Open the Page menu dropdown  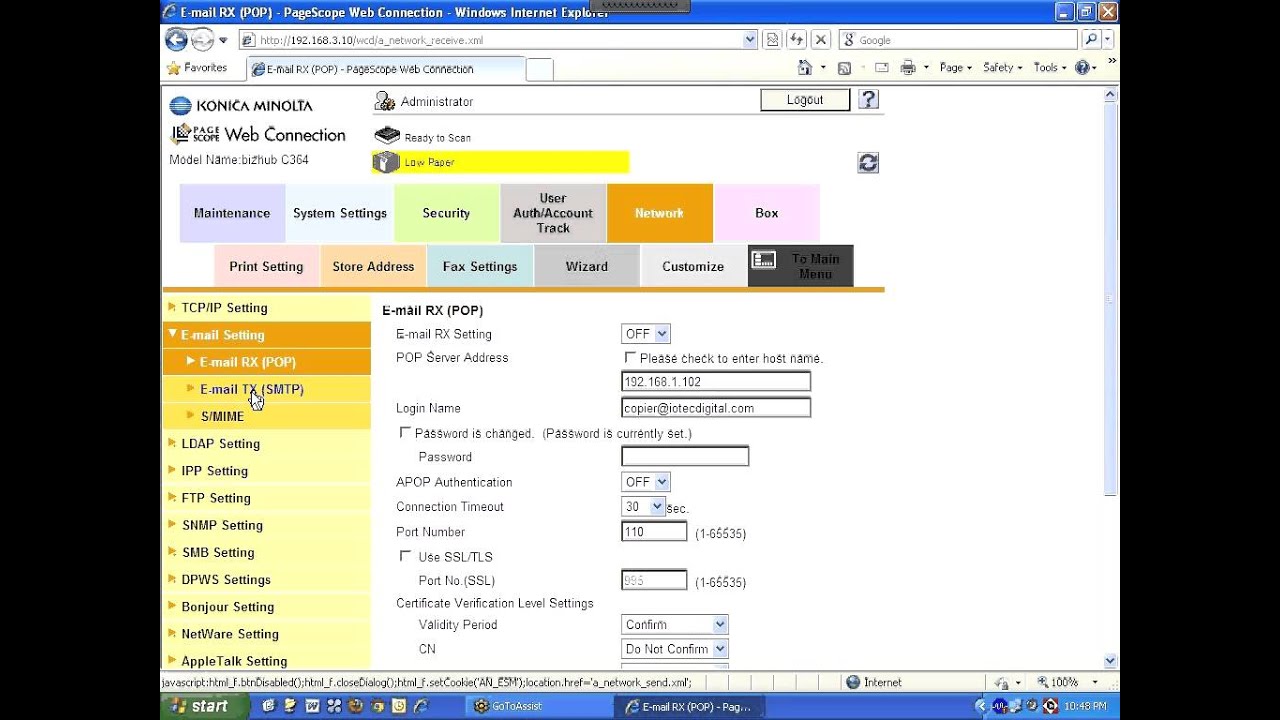956,68
